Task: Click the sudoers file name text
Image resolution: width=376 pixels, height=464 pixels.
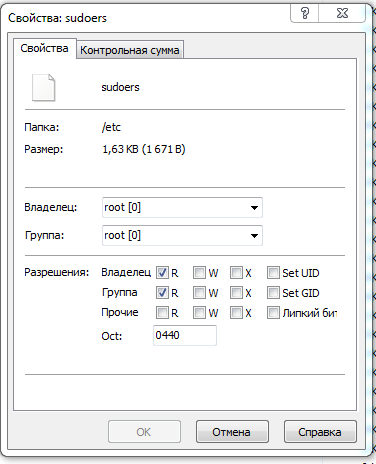Action: (120, 87)
